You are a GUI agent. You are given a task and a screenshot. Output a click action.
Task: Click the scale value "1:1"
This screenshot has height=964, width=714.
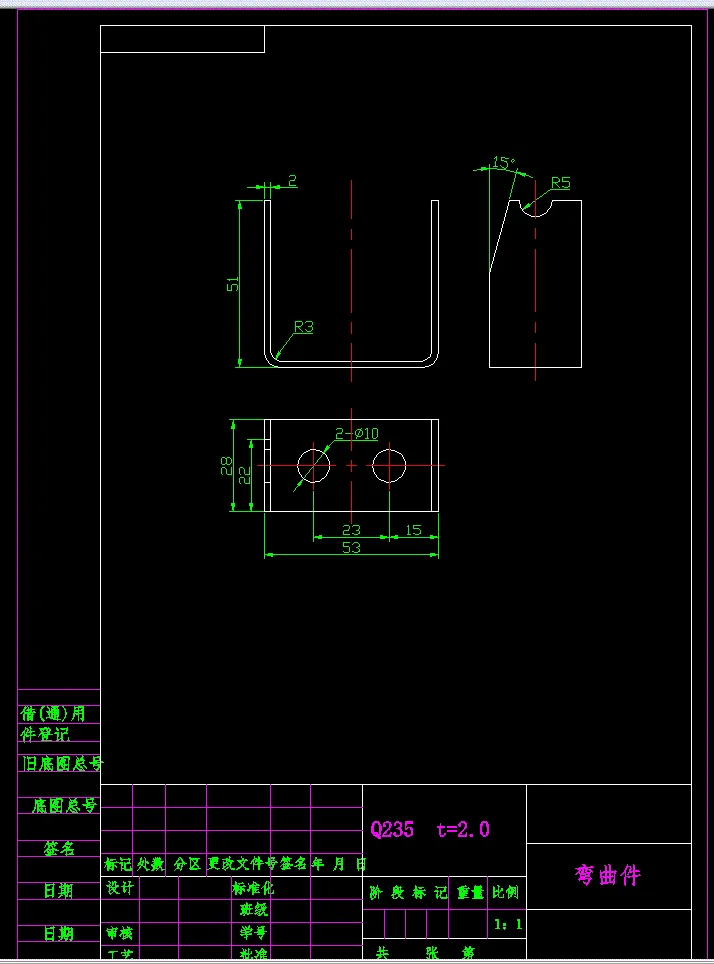pos(508,924)
